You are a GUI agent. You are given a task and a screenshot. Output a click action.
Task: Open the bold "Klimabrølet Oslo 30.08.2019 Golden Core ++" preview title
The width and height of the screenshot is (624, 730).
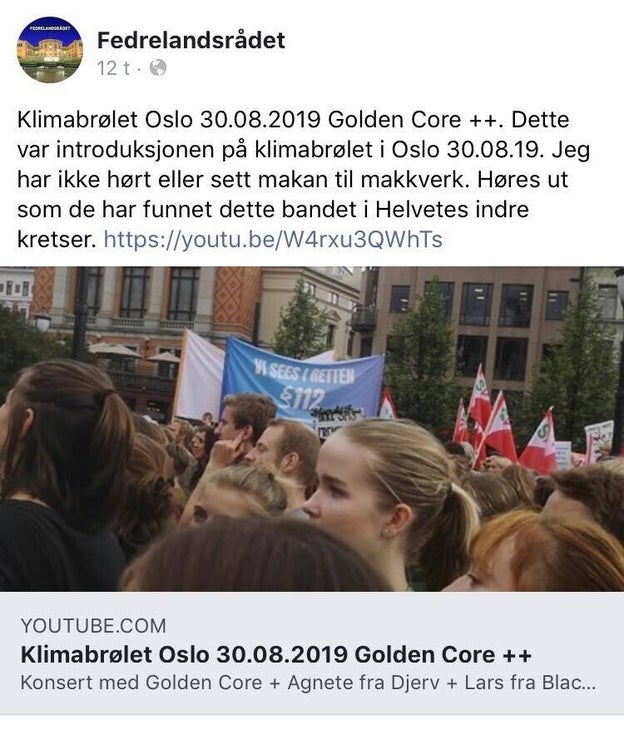click(276, 655)
